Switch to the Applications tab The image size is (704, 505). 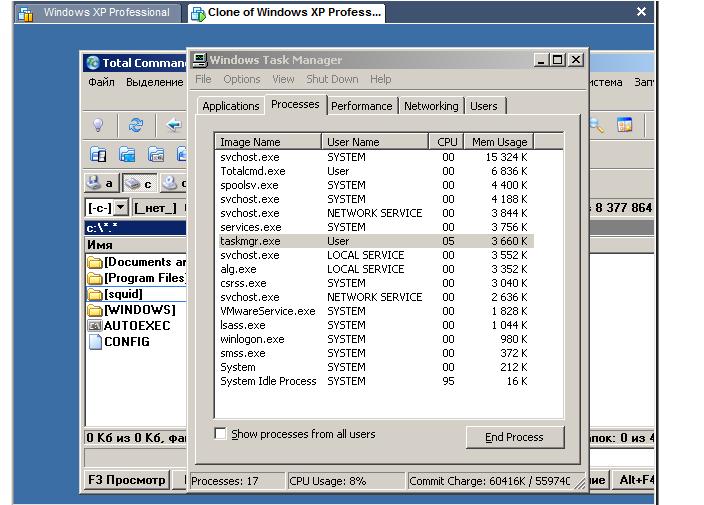click(230, 106)
